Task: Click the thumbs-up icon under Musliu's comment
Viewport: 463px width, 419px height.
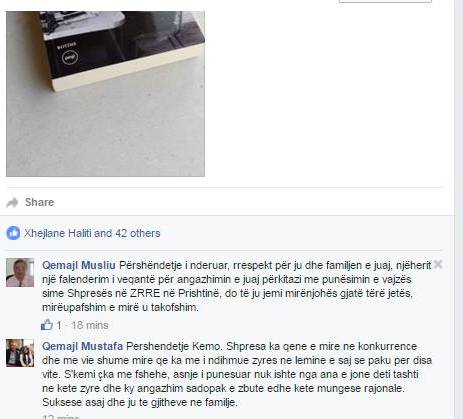Action: 47,325
